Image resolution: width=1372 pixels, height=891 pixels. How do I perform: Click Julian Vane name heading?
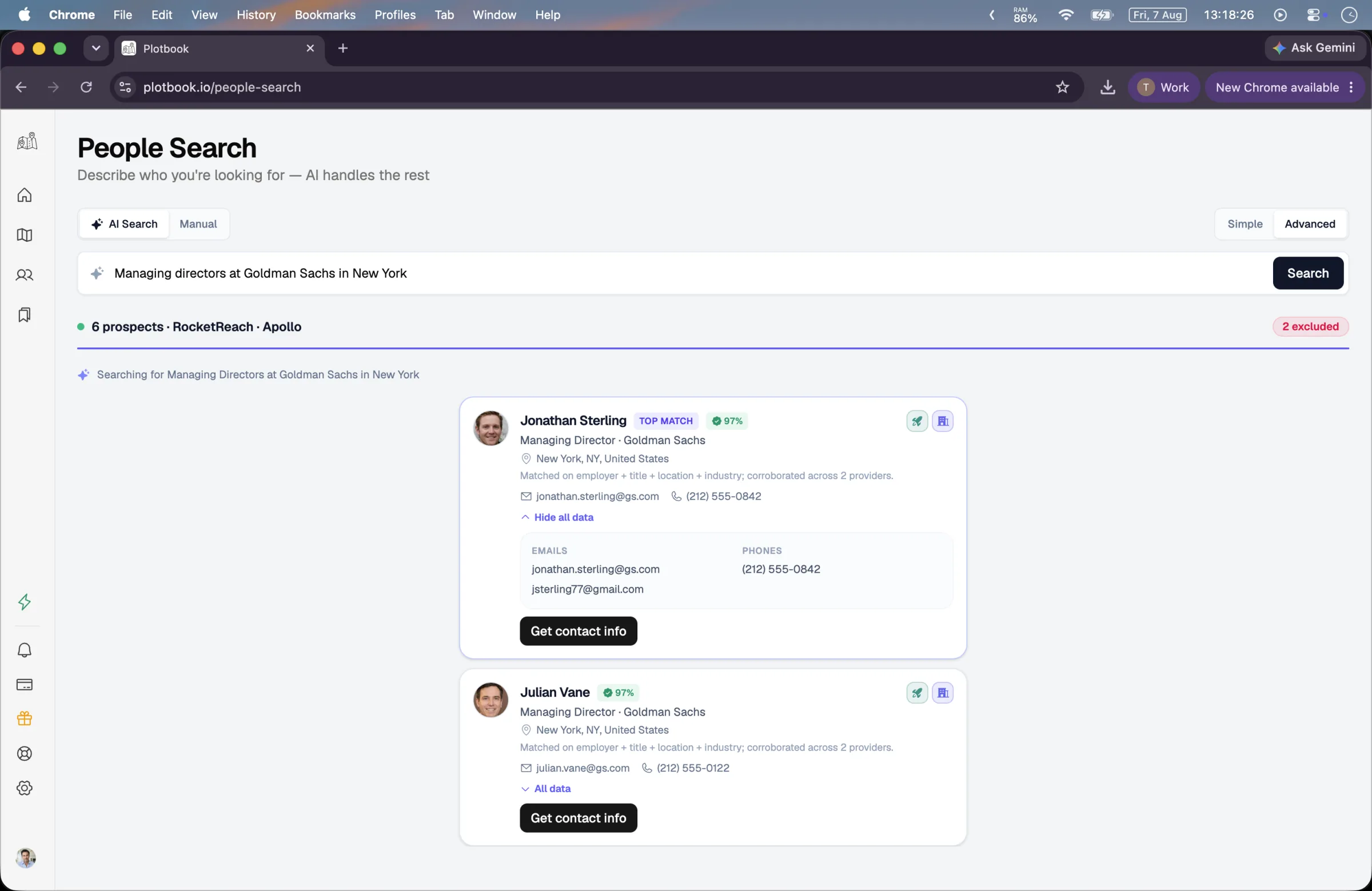coord(555,692)
